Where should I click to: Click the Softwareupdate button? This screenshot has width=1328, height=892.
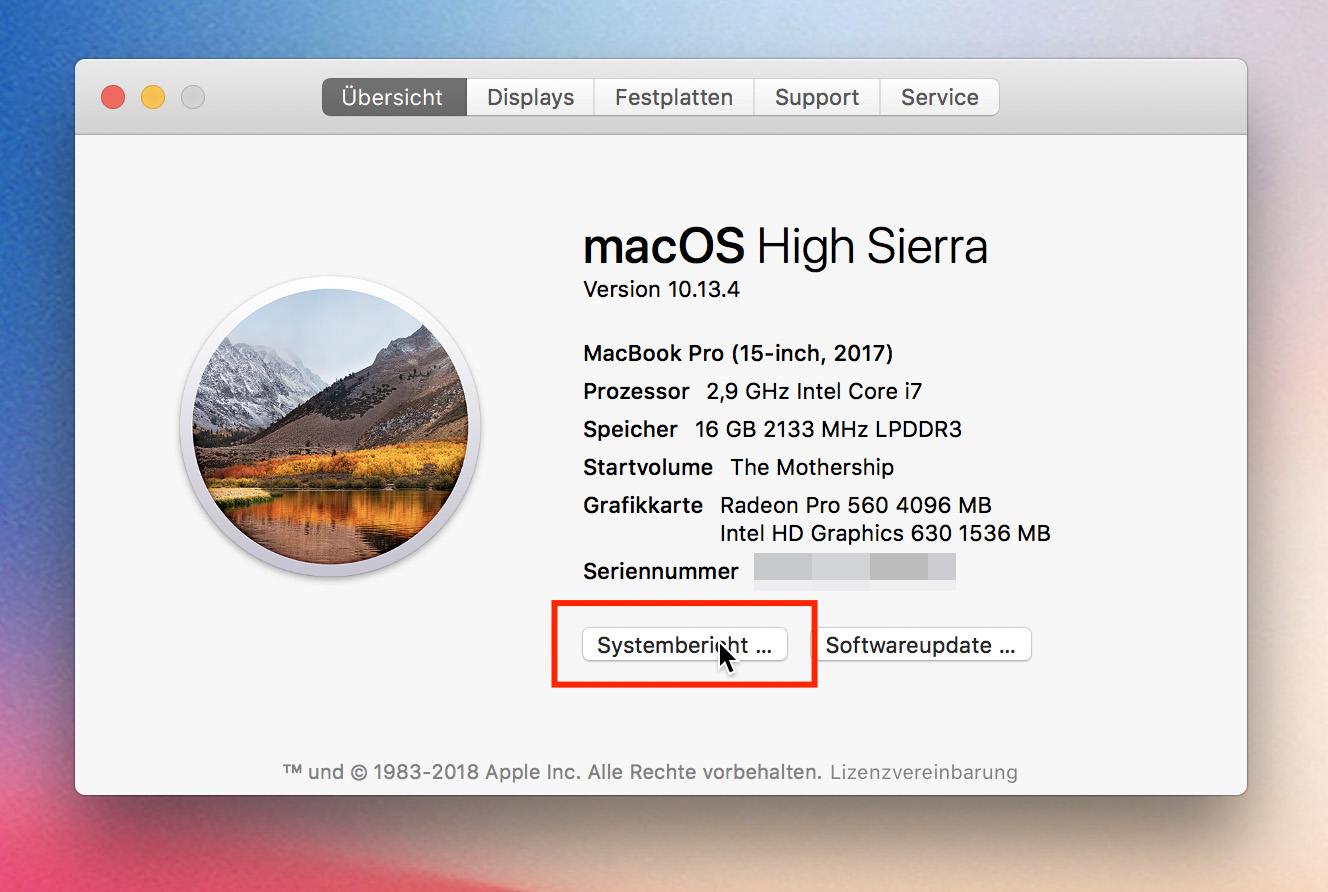point(921,645)
